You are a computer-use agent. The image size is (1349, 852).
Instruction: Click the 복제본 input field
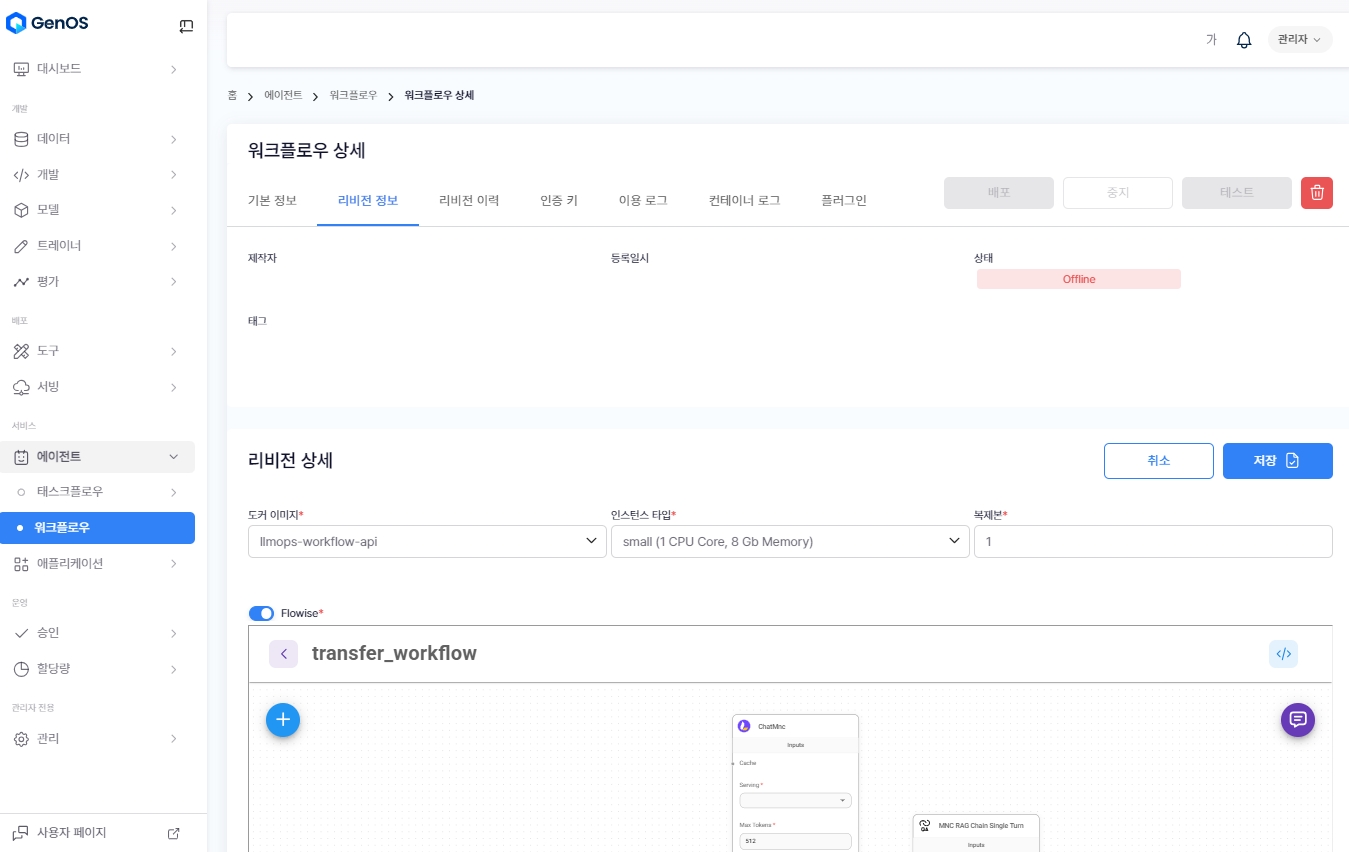pos(1152,542)
